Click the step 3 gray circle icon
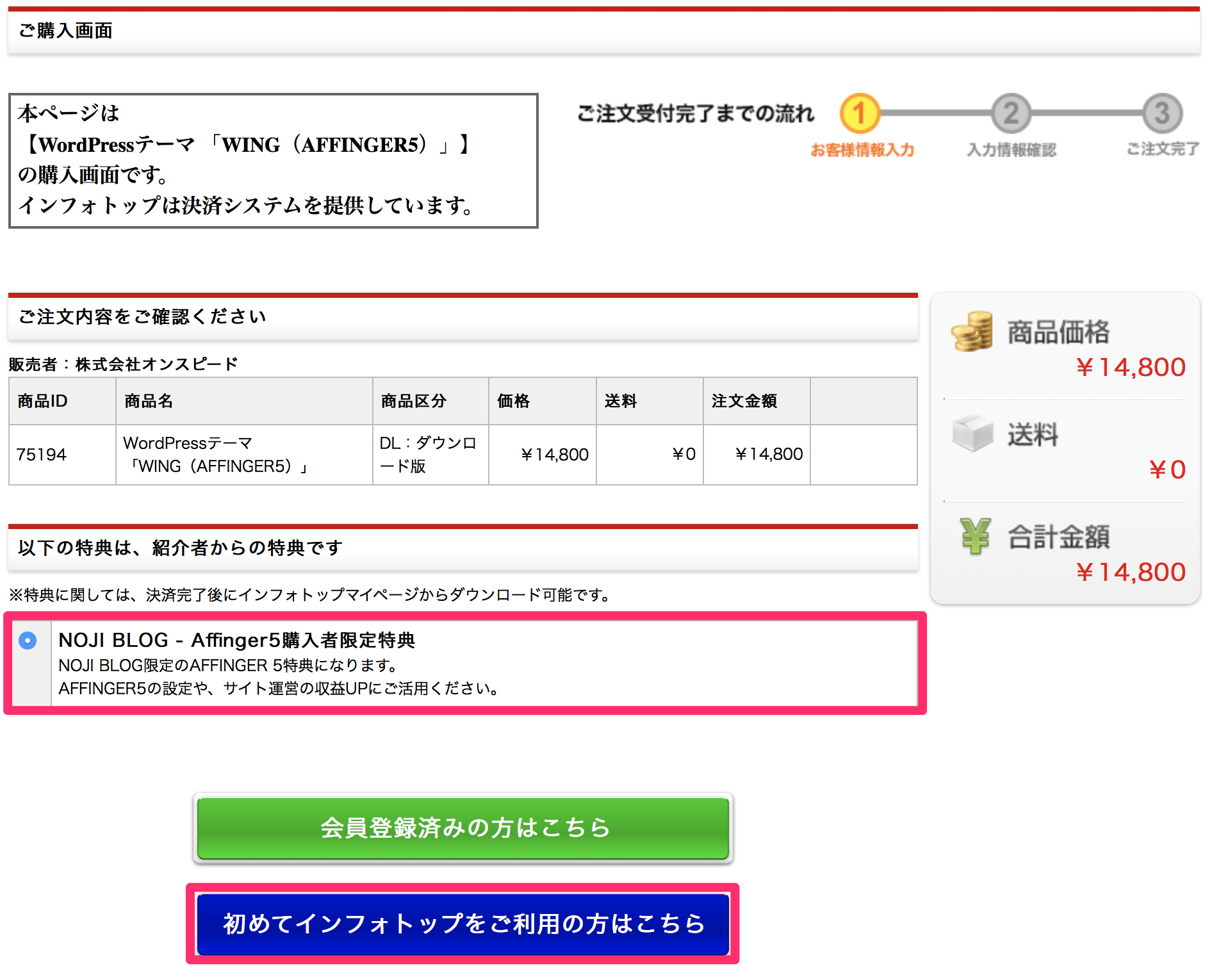This screenshot has height=980, width=1212. tap(1162, 113)
